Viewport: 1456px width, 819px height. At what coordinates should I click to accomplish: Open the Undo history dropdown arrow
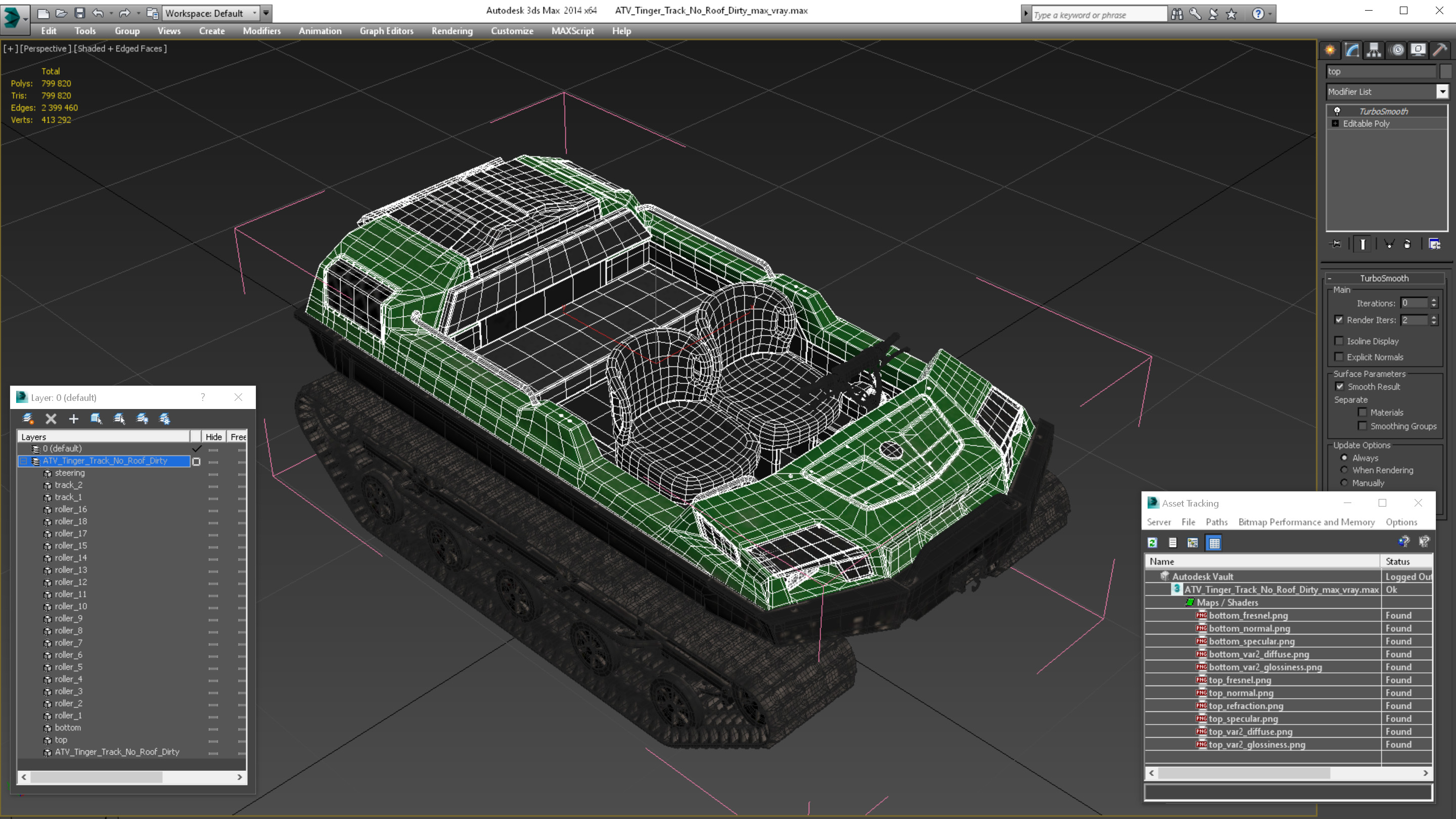(x=111, y=13)
